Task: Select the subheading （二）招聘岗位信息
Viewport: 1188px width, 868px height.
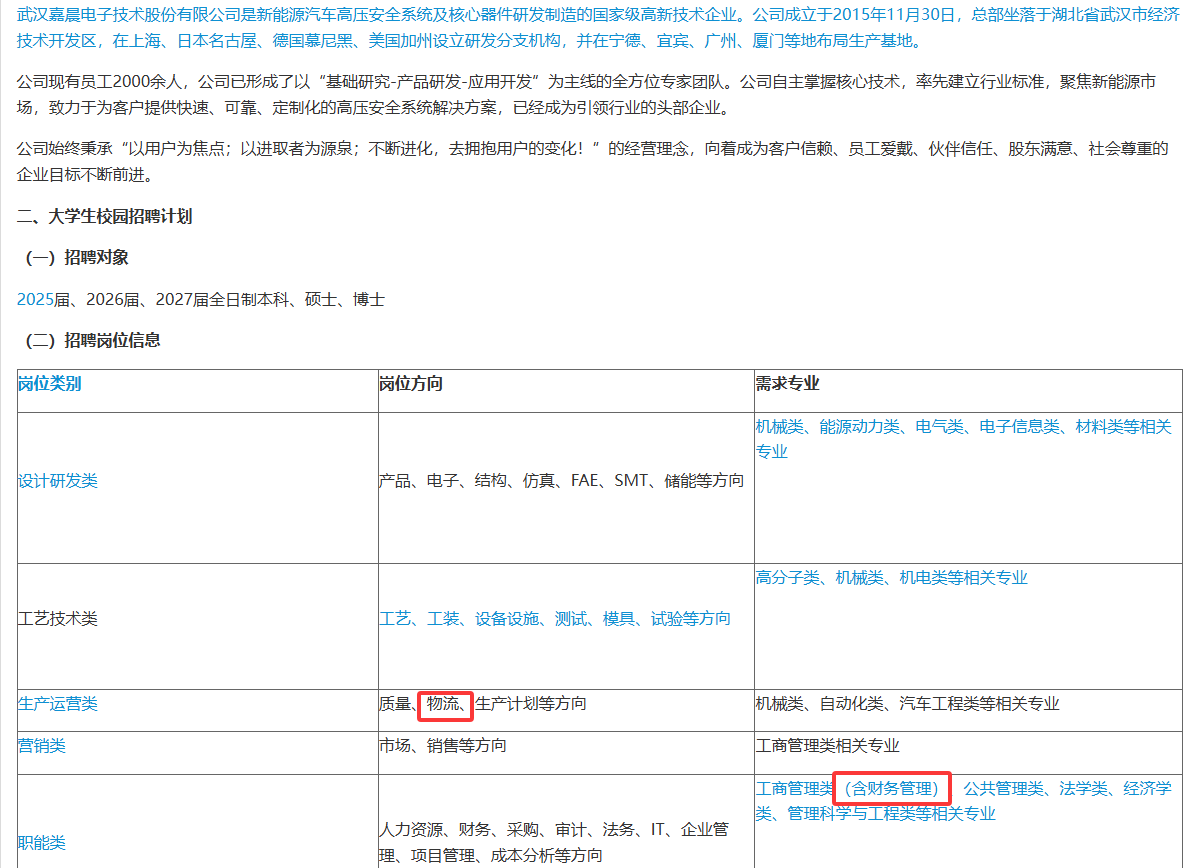Action: tap(92, 341)
